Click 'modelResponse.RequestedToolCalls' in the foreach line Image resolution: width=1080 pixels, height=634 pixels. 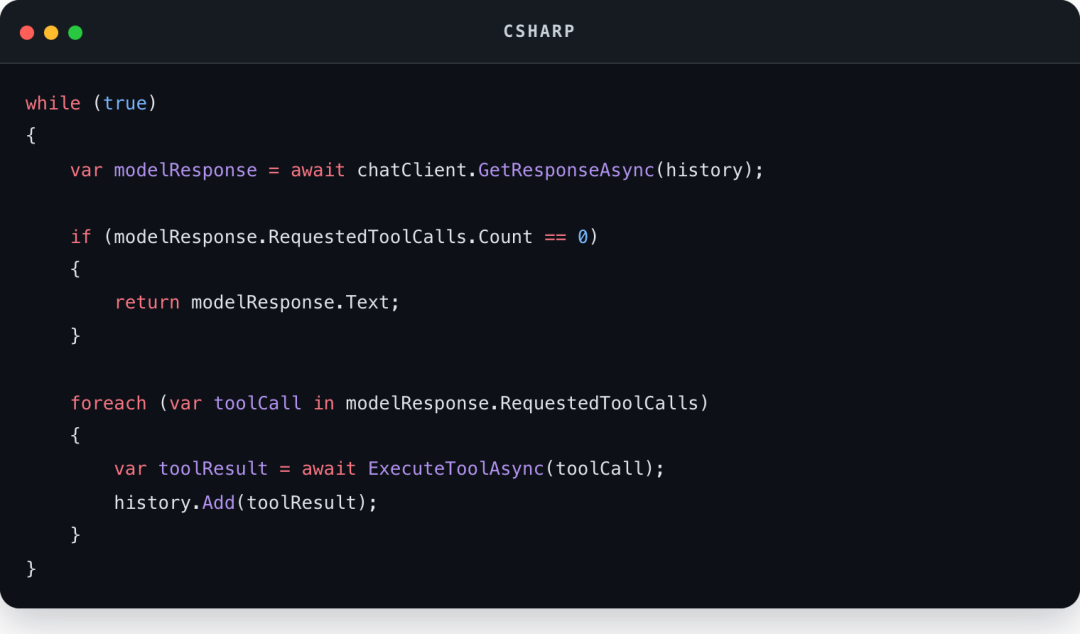pyautogui.click(x=522, y=403)
